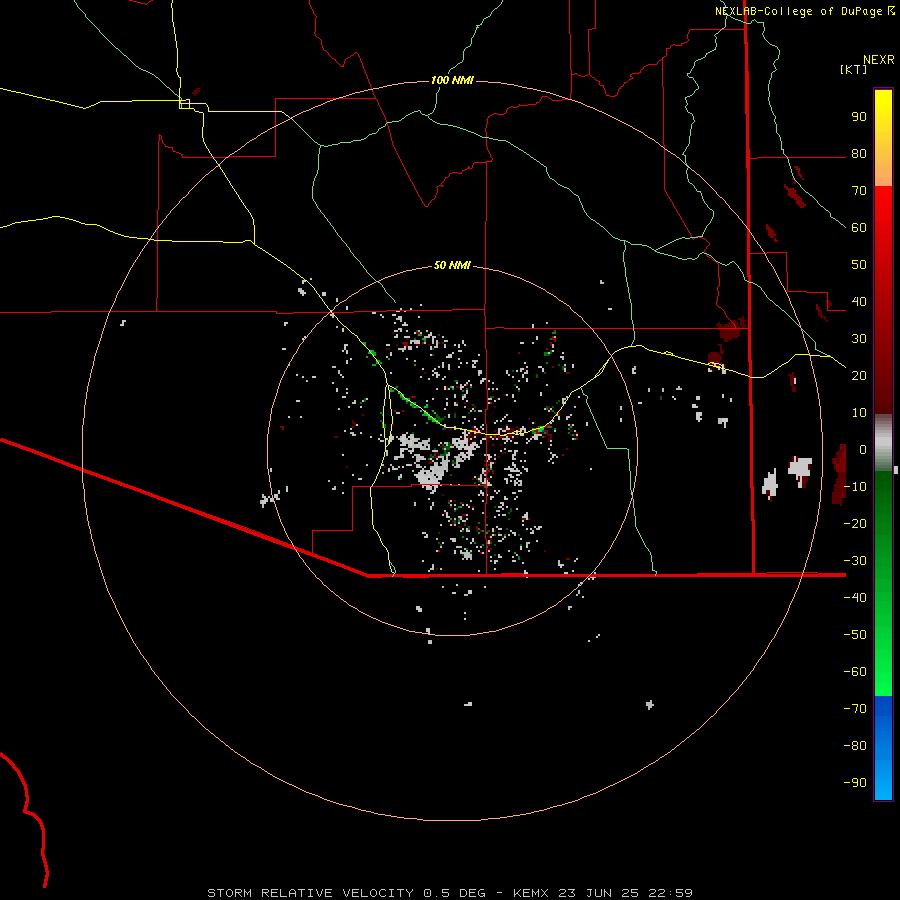The image size is (900, 900).
Task: Click the 20 value on velocity scale
Action: click(x=859, y=376)
